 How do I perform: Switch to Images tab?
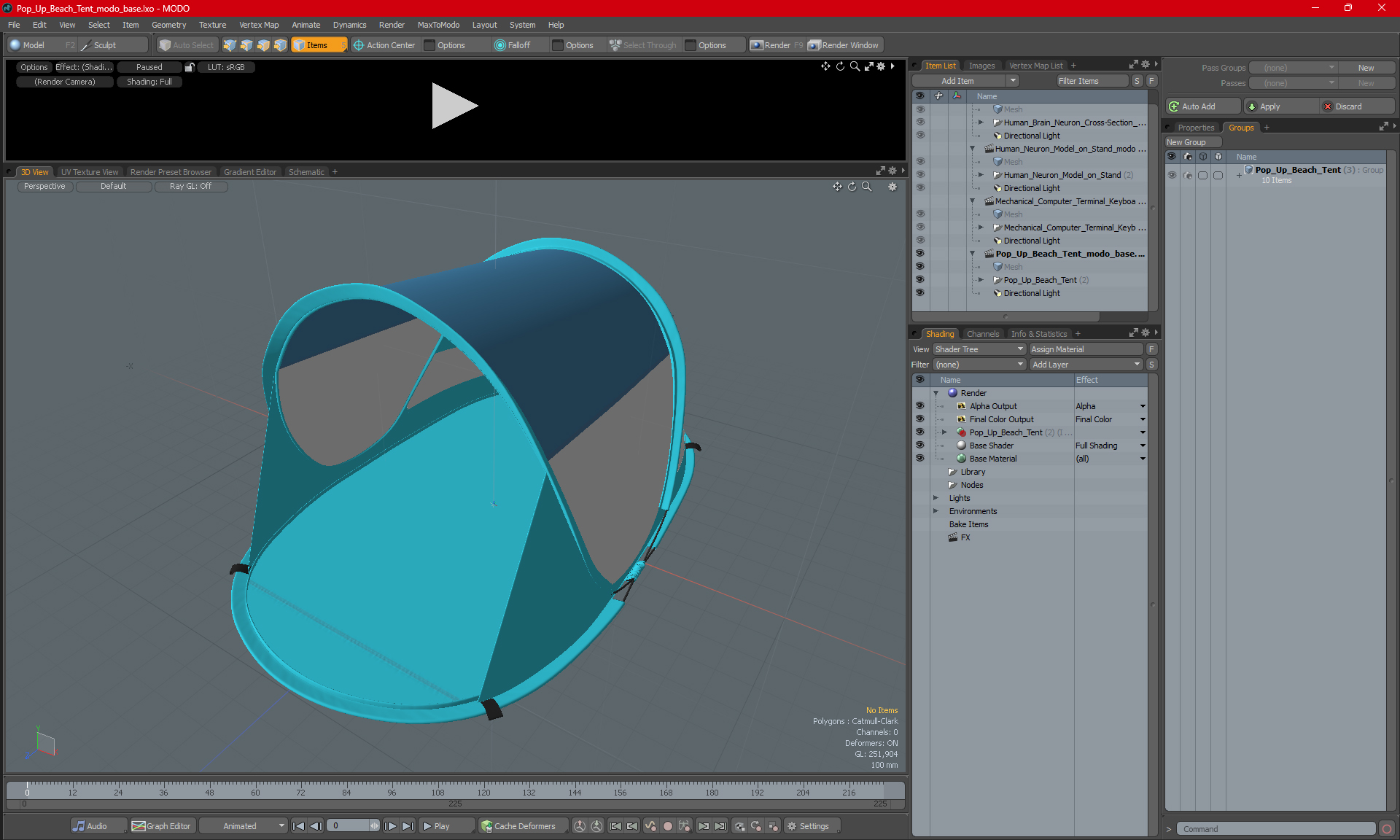[981, 66]
